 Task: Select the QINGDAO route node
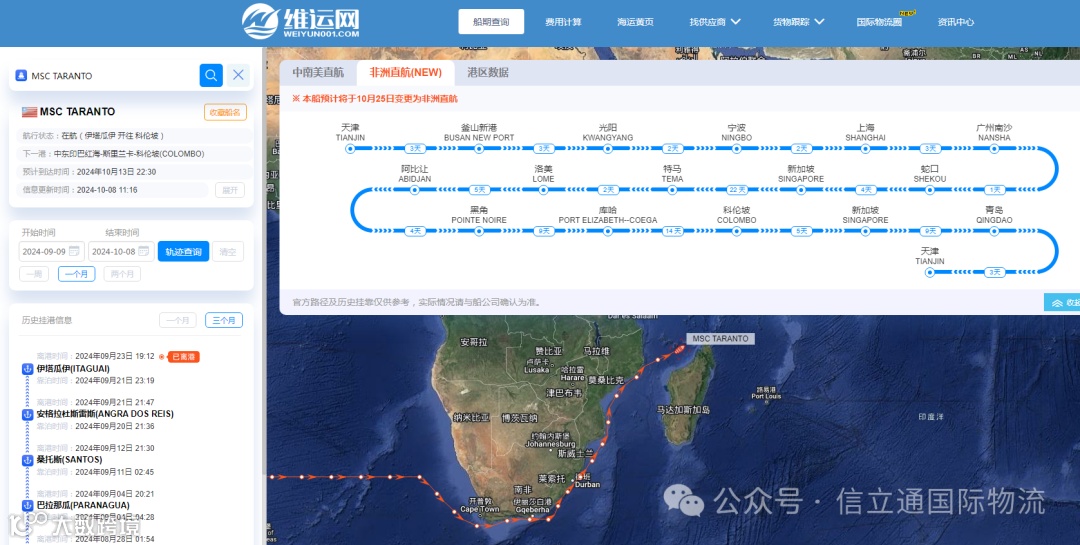point(994,232)
